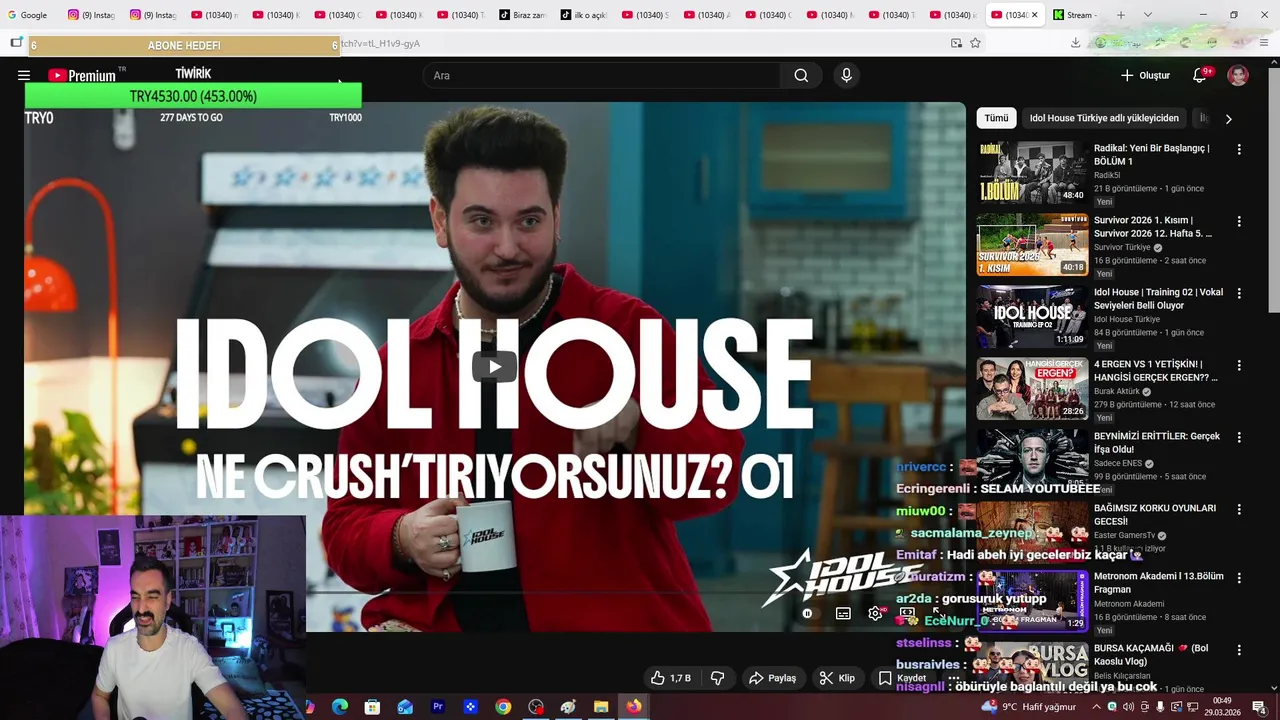Click the search magnifier button

point(801,75)
